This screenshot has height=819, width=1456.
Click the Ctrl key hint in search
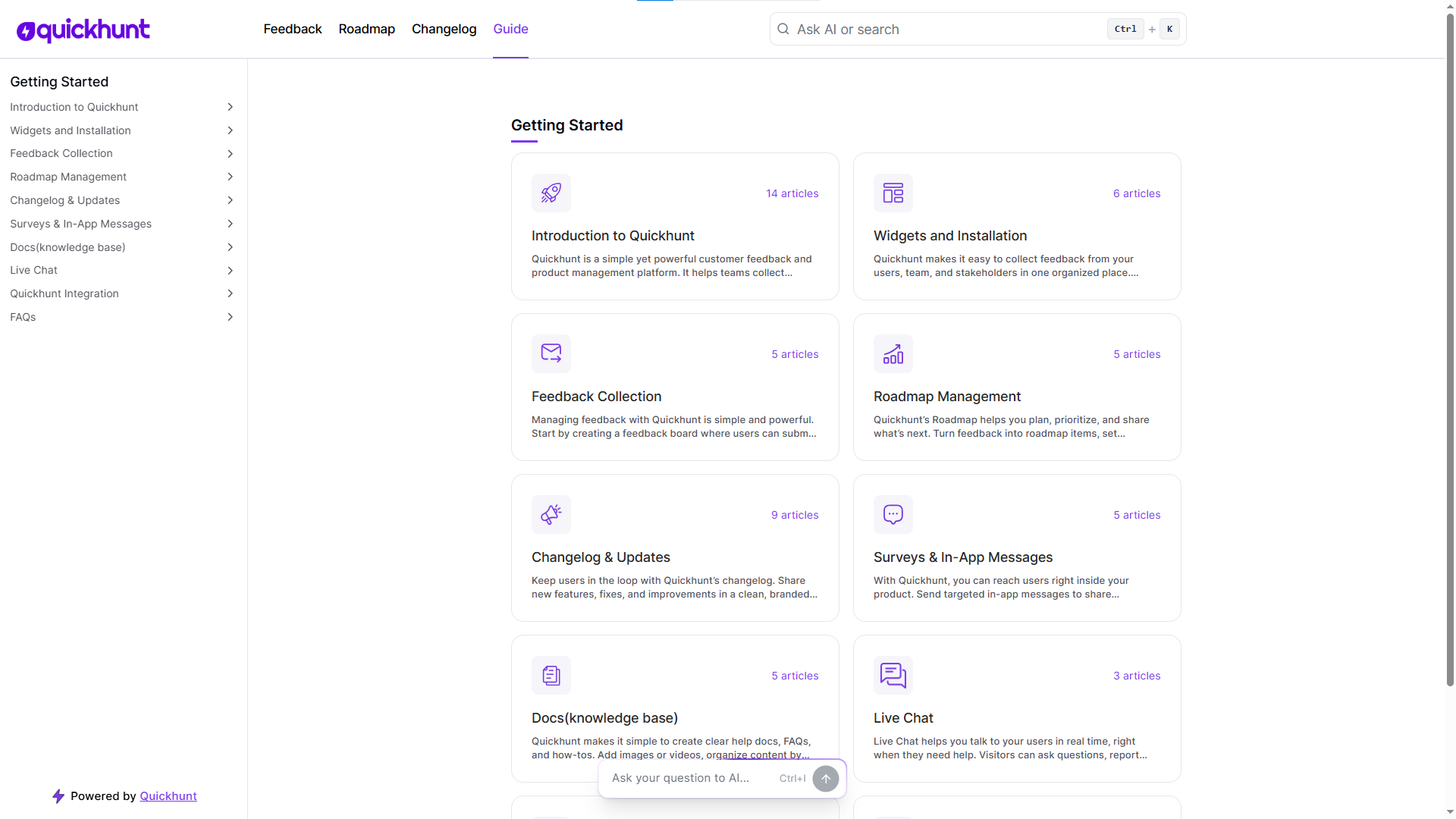(x=1125, y=29)
